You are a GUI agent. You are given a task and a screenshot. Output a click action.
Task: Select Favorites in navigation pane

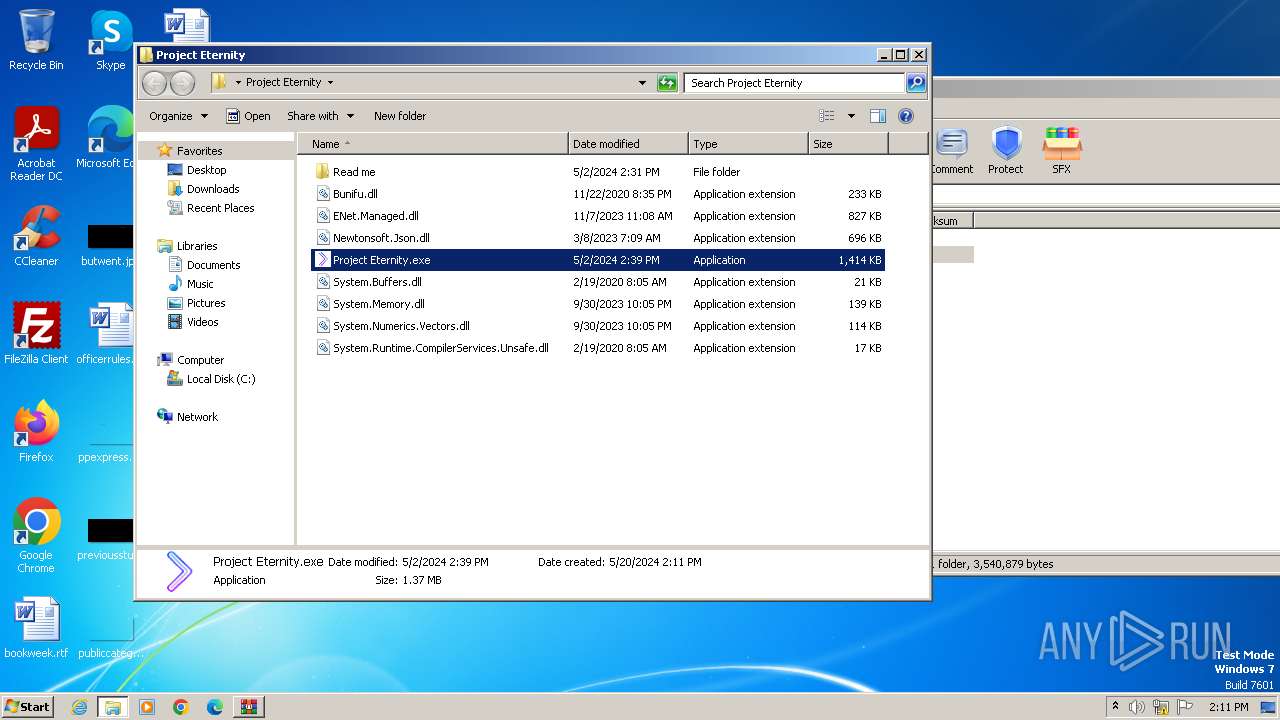199,151
